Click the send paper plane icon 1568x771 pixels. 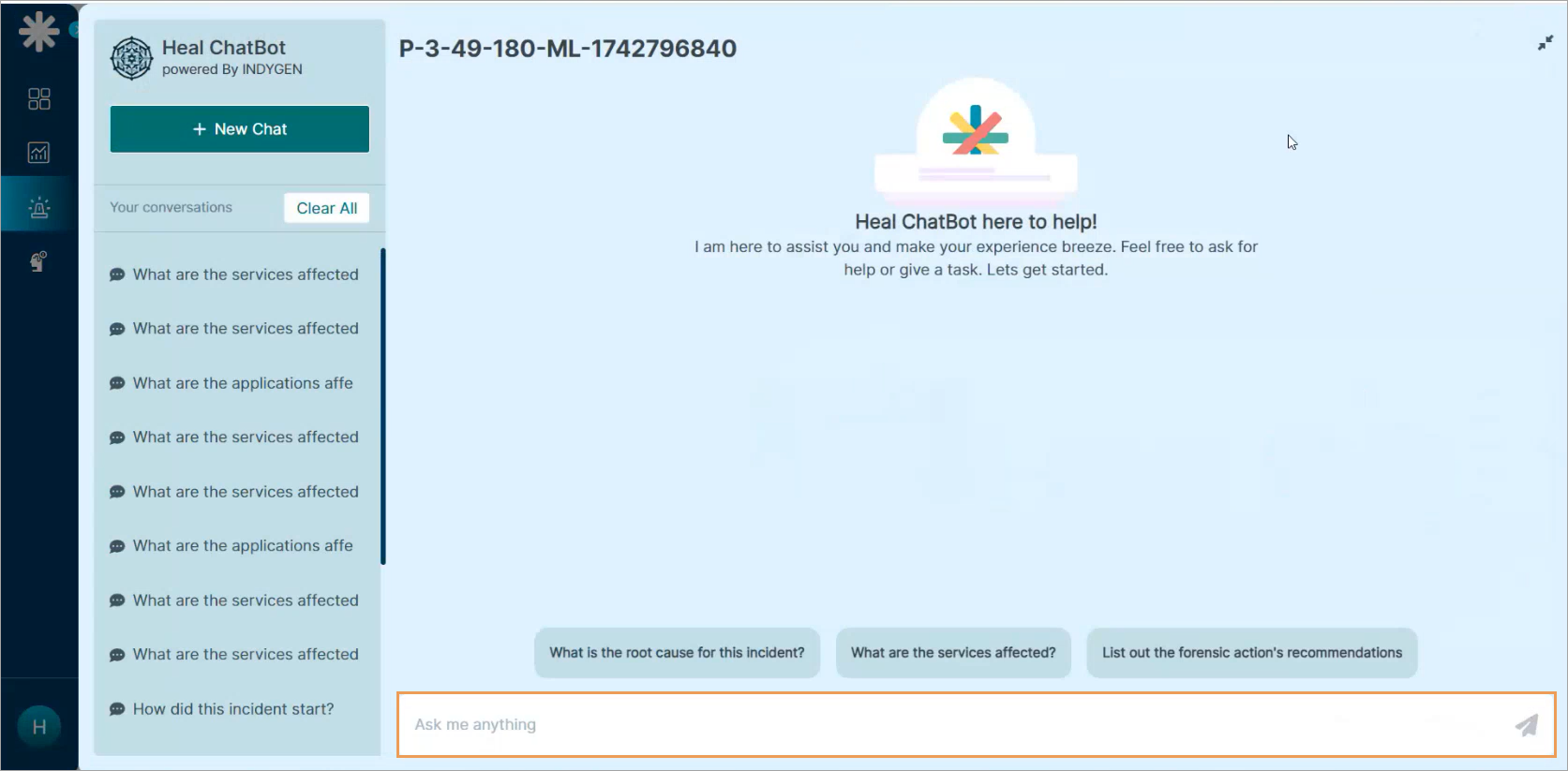pos(1526,724)
